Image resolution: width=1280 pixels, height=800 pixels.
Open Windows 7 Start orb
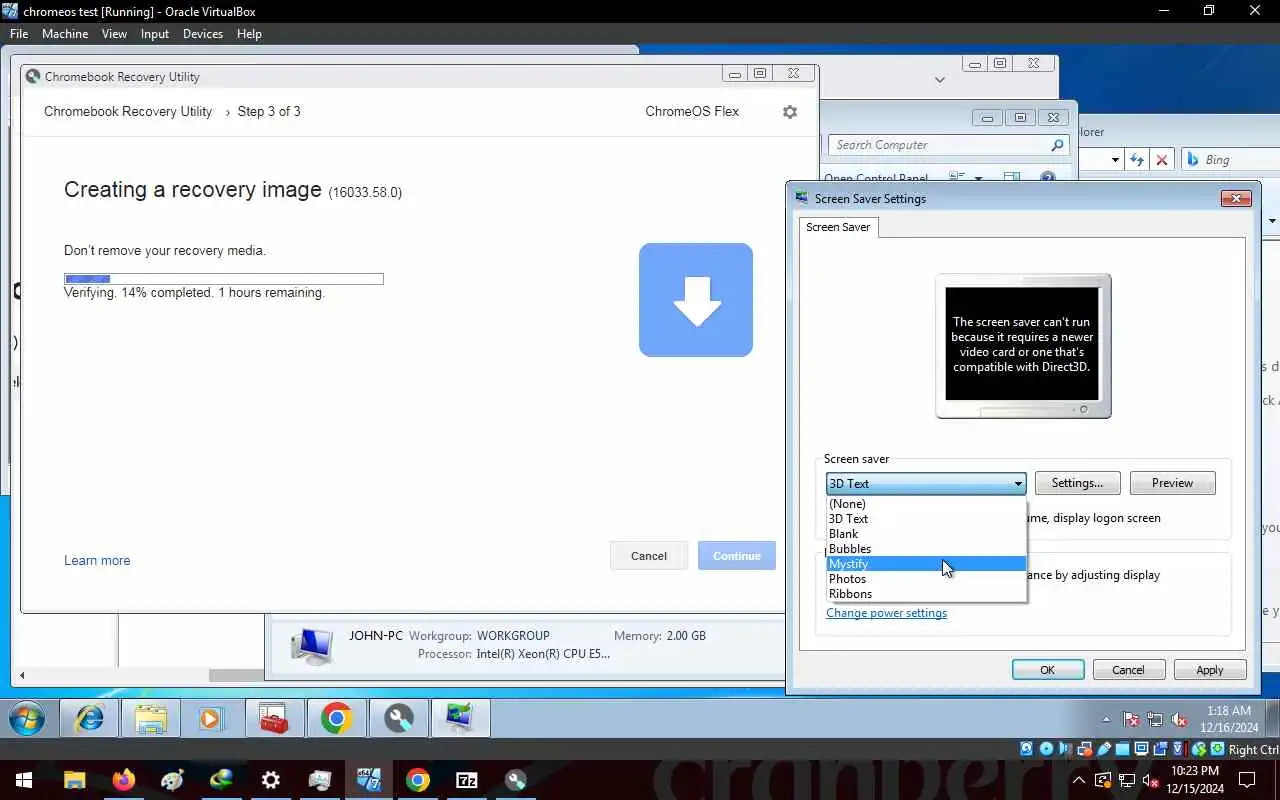click(27, 718)
